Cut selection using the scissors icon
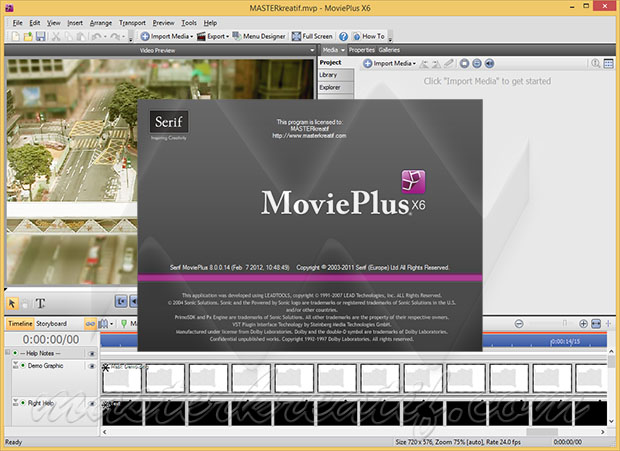Viewport: 620px width, 451px height. point(56,37)
